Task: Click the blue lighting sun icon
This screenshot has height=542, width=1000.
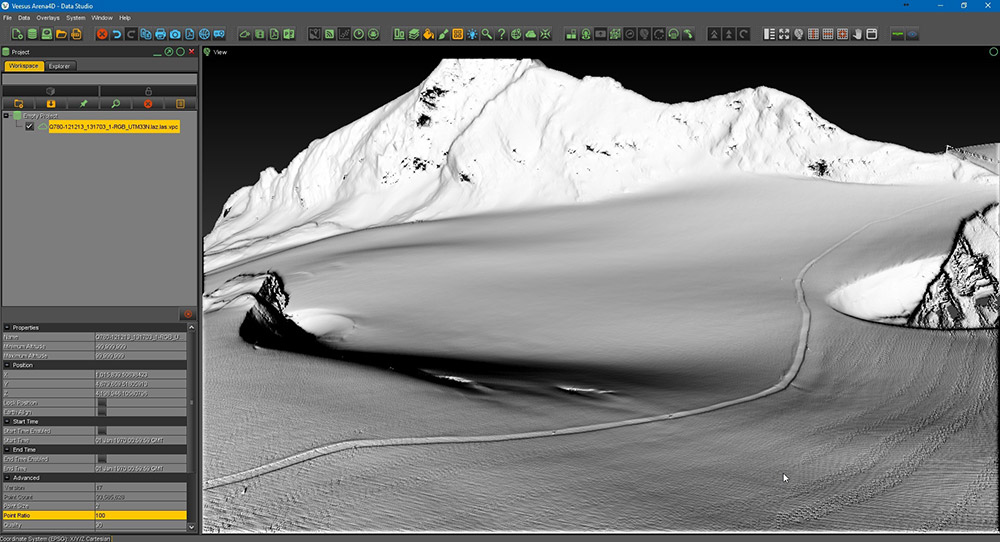Action: (472, 34)
